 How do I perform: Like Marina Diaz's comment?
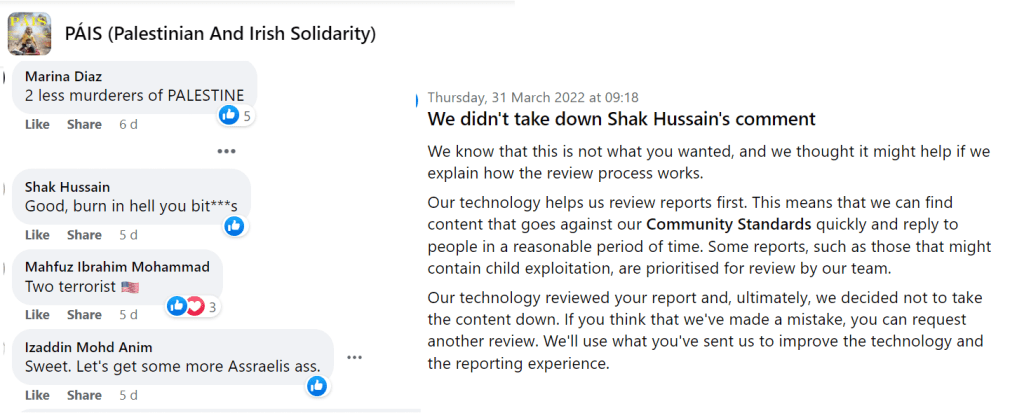[x=37, y=124]
